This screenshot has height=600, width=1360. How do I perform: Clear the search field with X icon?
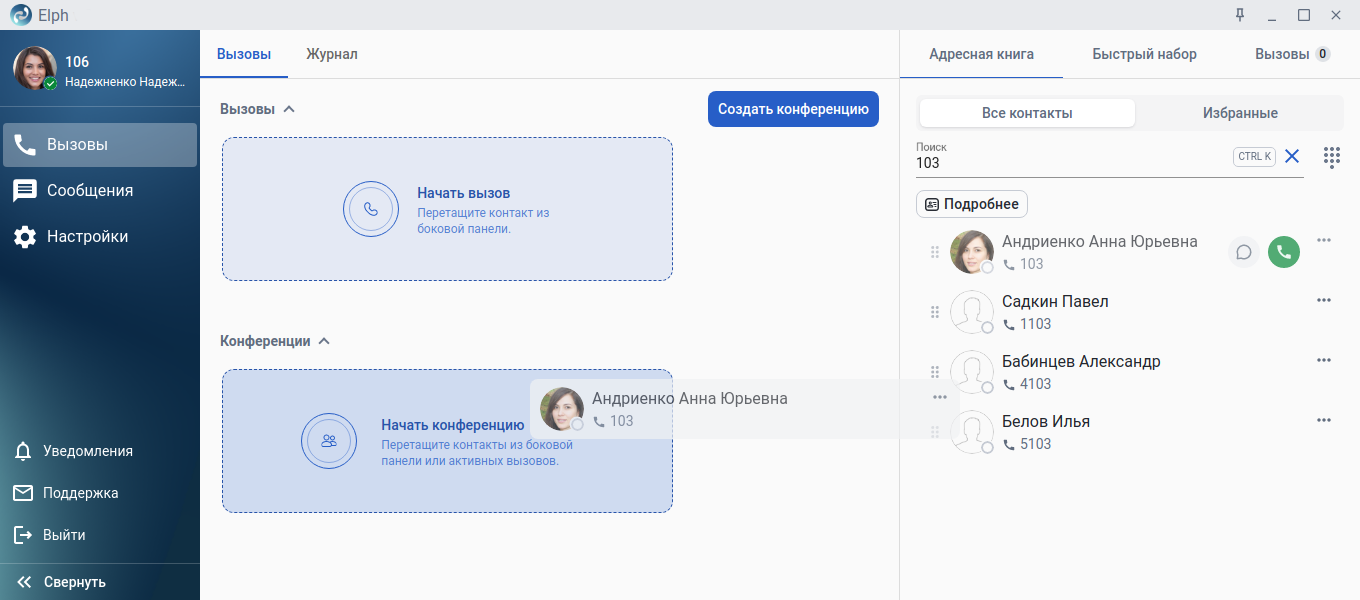tap(1292, 156)
